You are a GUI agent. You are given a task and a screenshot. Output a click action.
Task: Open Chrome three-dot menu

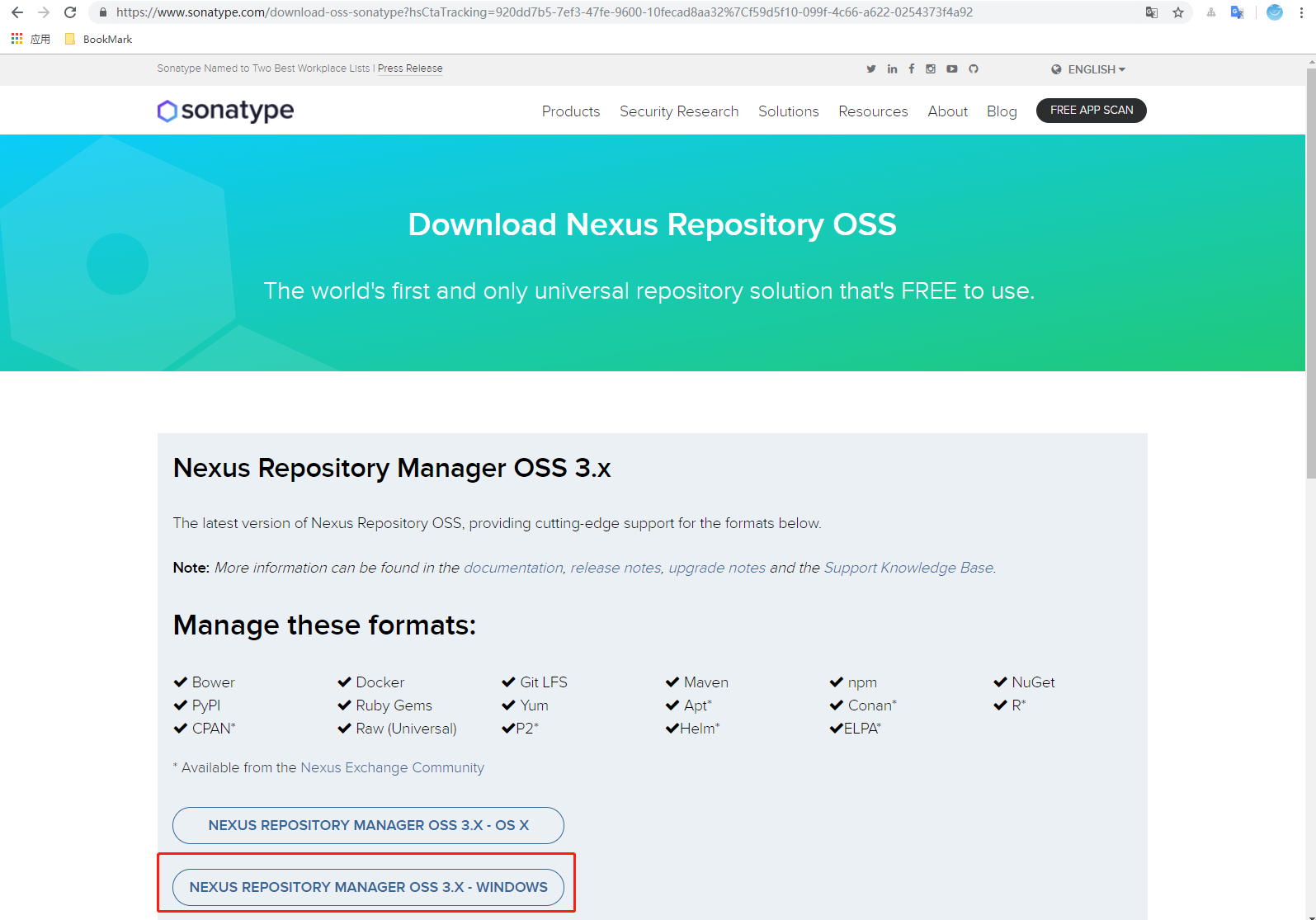(1302, 12)
